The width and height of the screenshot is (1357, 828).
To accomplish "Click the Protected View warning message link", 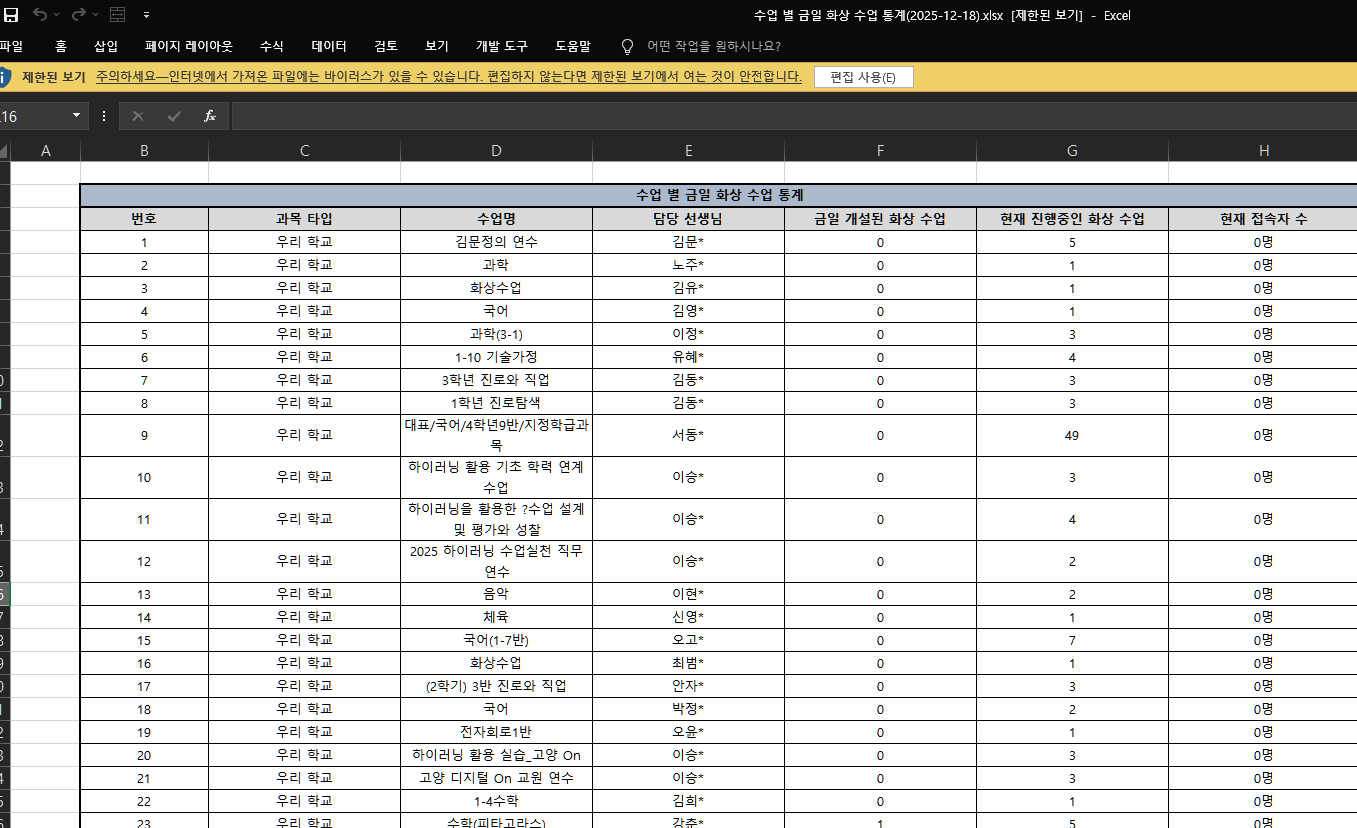I will (x=449, y=77).
